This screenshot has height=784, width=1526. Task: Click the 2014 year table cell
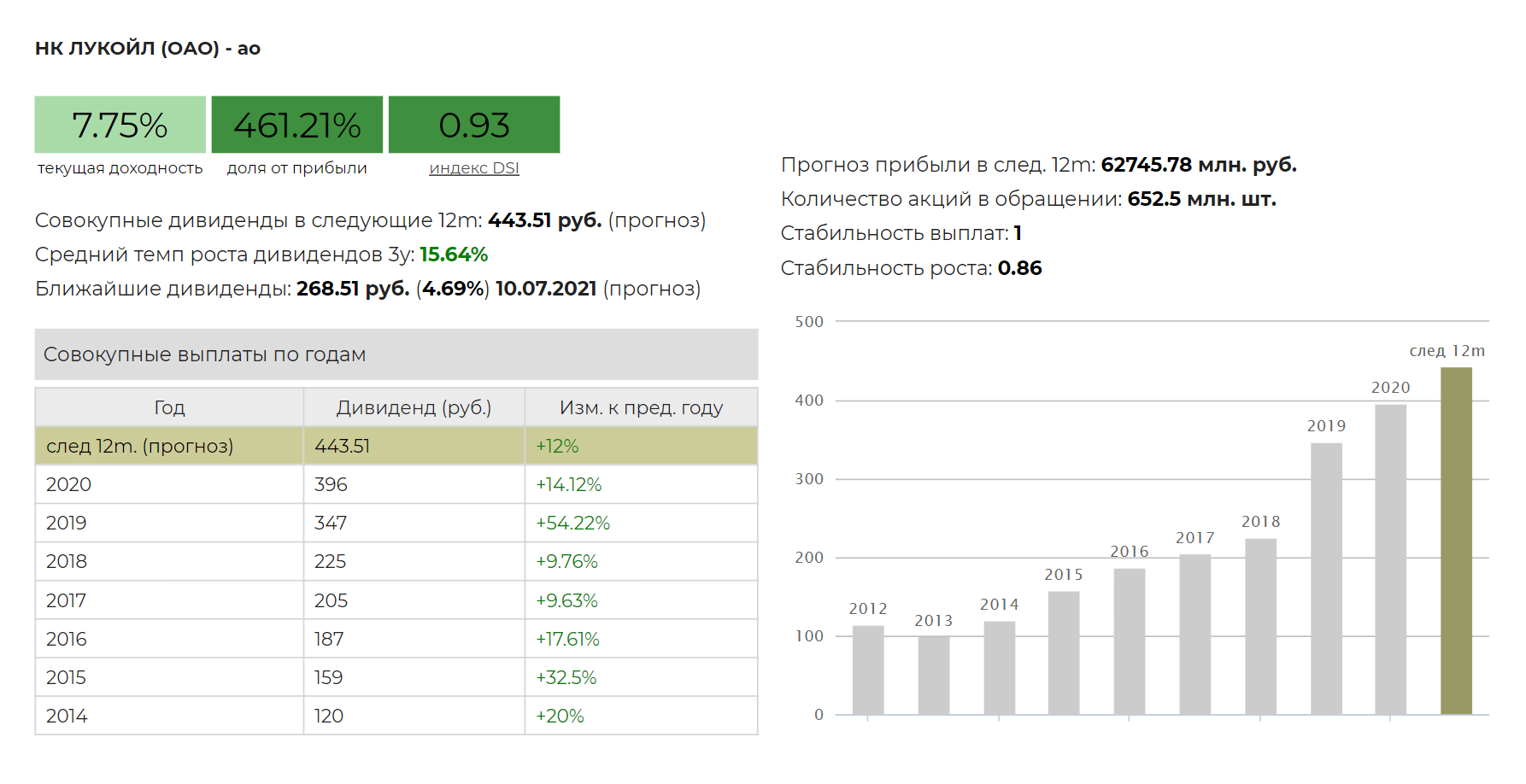(169, 716)
